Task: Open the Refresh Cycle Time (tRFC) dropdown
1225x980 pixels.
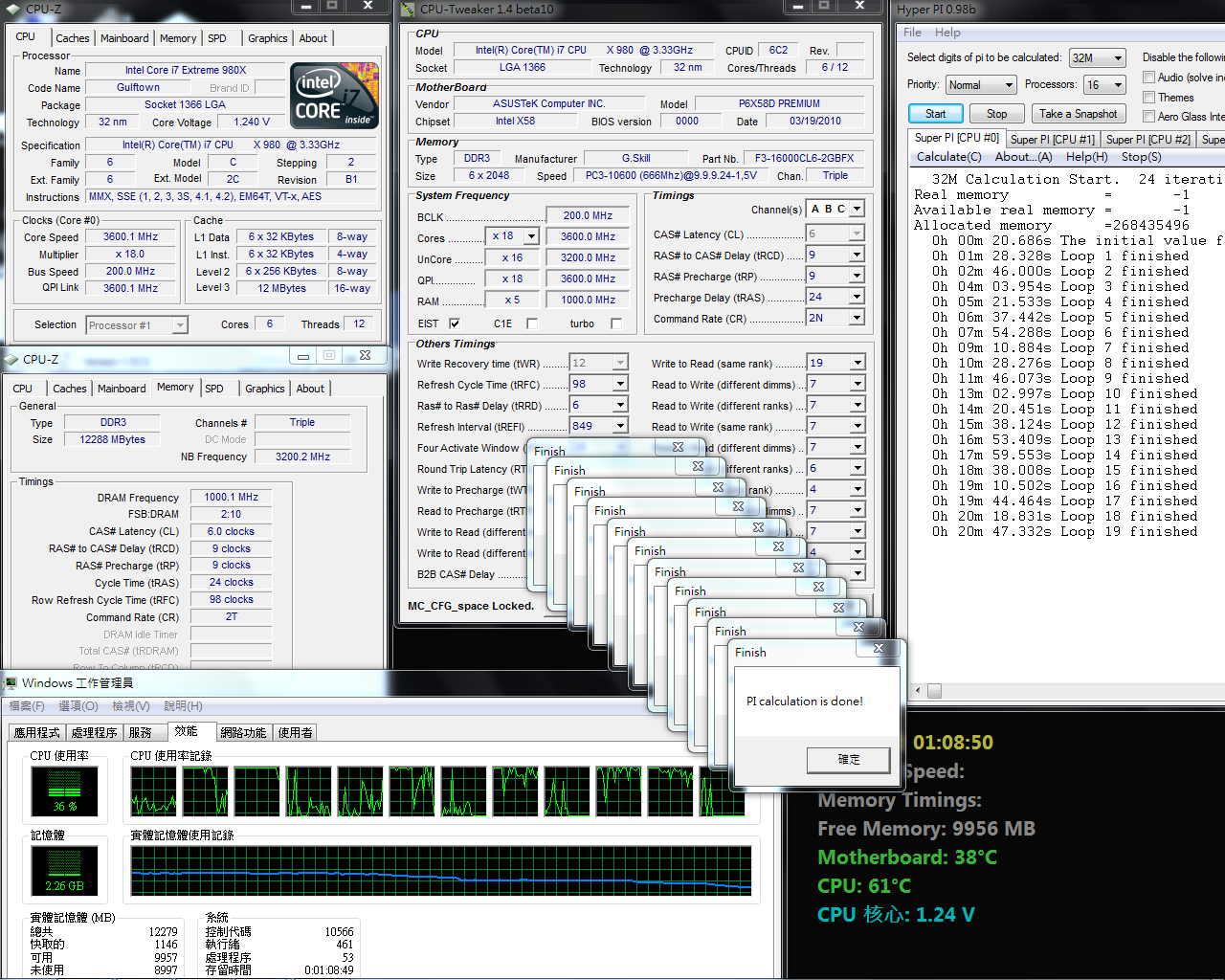Action: pyautogui.click(x=620, y=384)
